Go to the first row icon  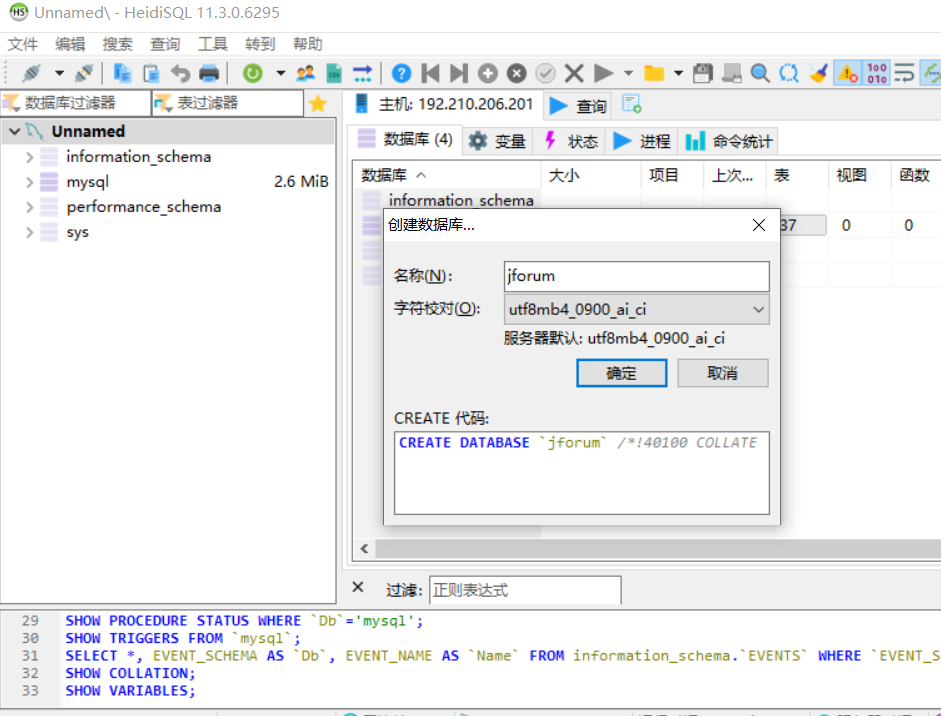[430, 73]
